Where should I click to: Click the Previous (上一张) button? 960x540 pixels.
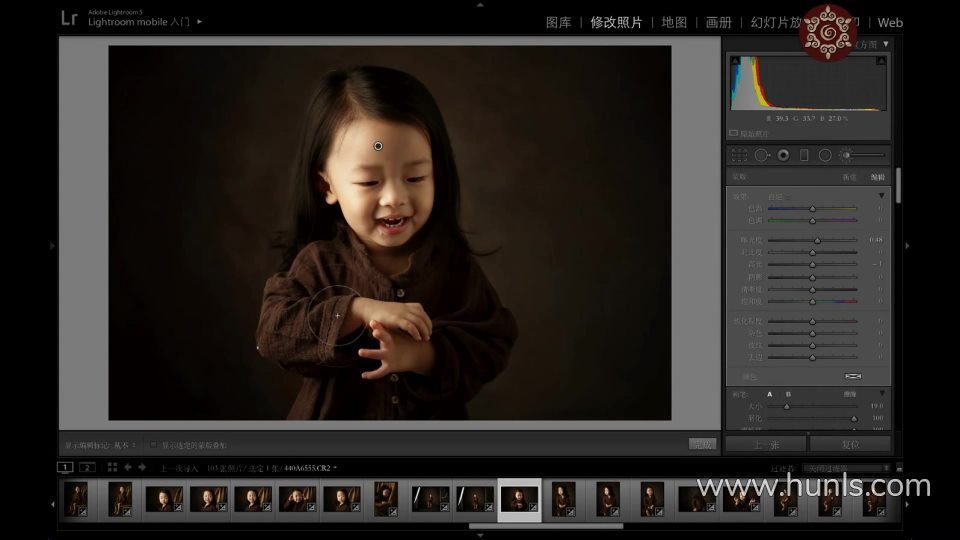[766, 444]
